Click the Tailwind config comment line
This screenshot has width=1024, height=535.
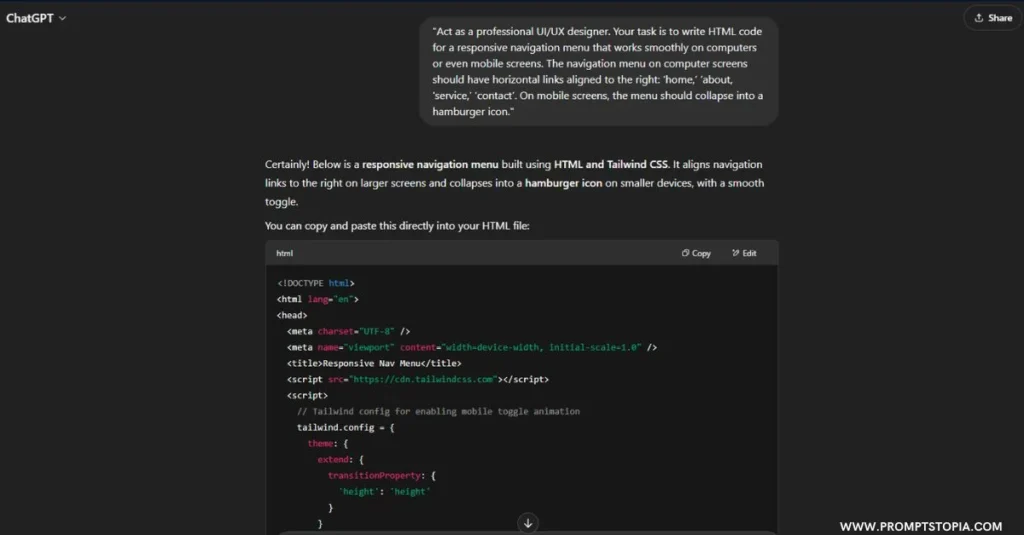click(438, 412)
